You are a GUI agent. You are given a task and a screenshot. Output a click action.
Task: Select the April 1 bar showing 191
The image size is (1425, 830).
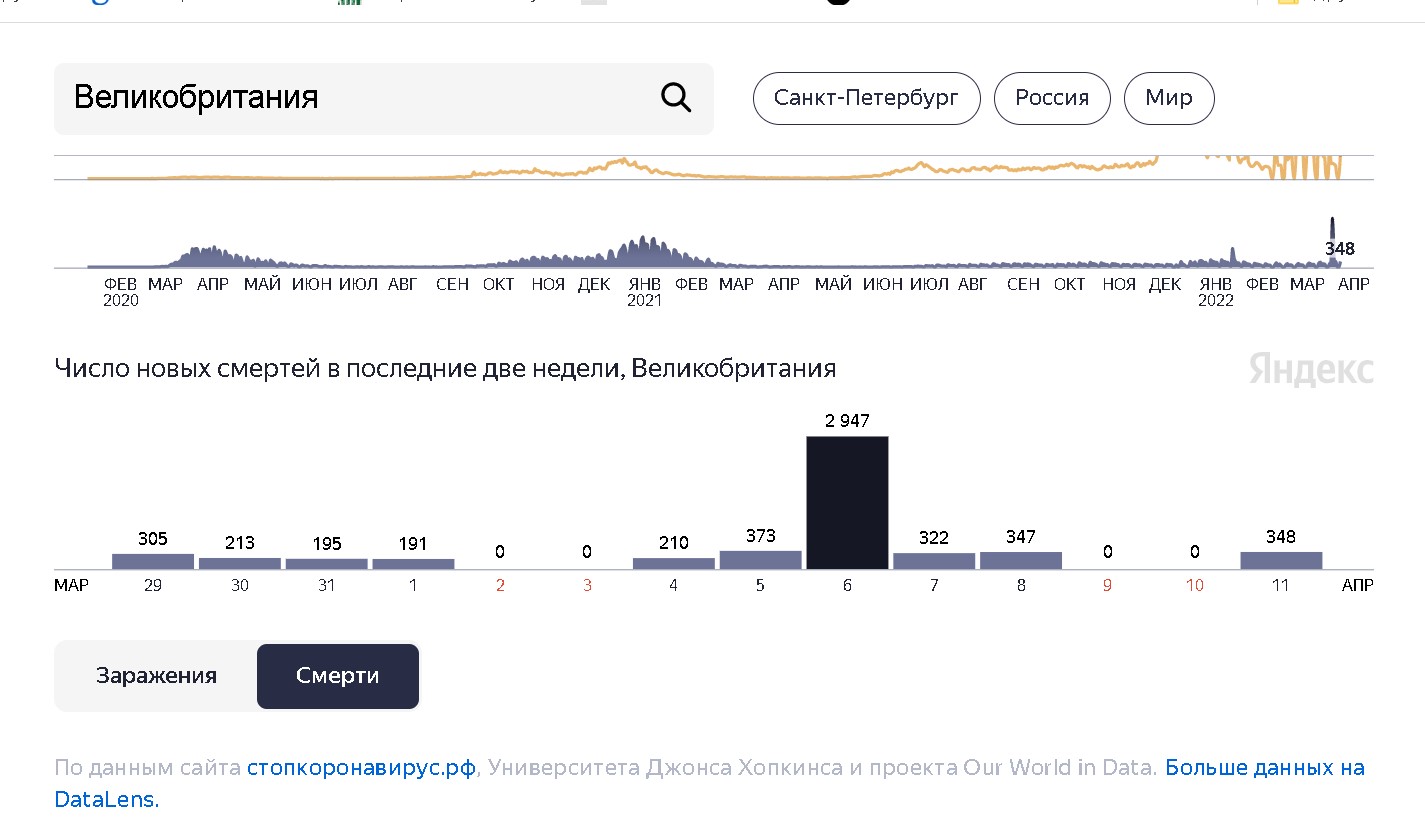413,564
